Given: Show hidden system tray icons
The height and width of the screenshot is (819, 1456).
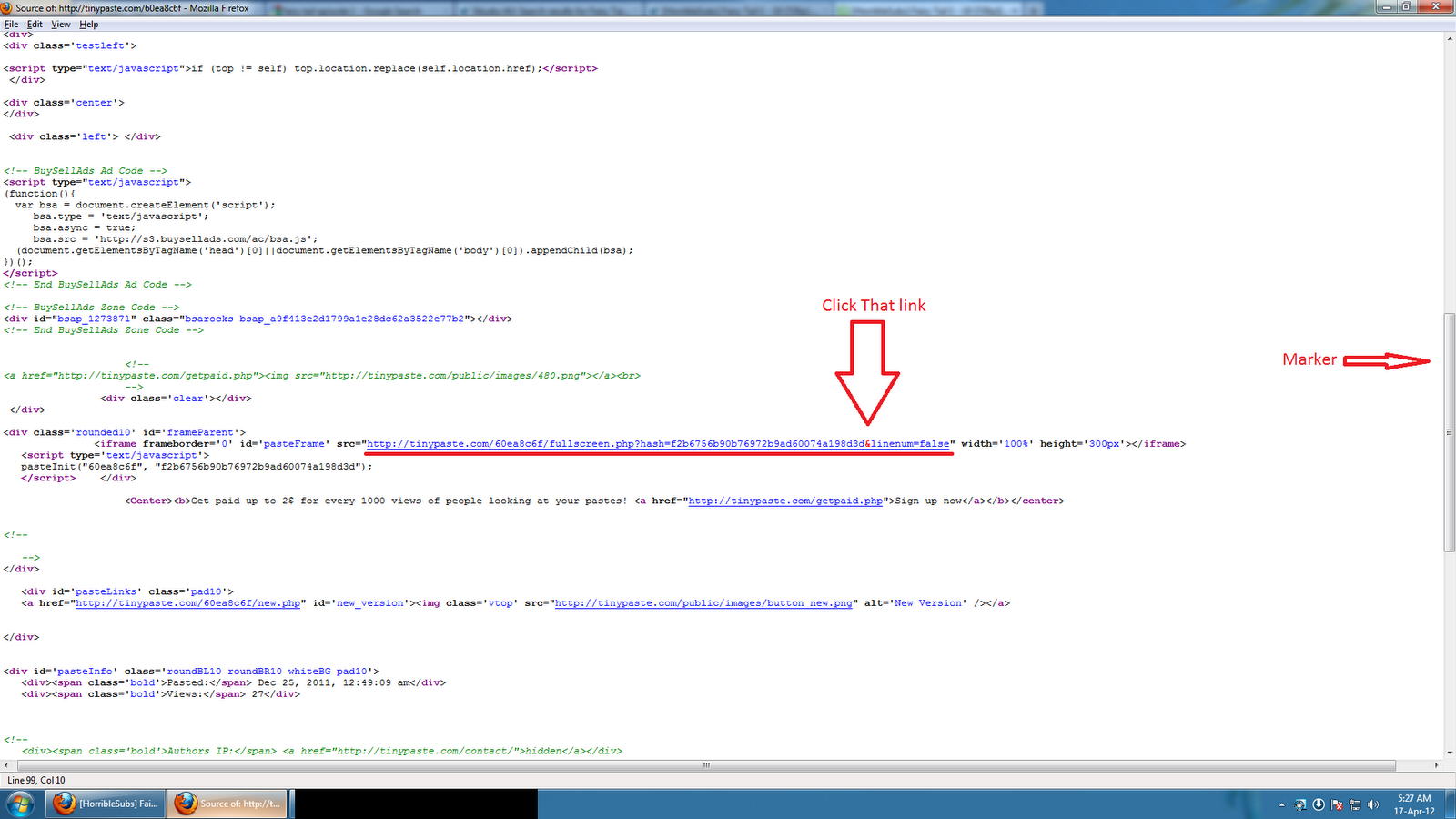Looking at the screenshot, I should click(x=1282, y=804).
